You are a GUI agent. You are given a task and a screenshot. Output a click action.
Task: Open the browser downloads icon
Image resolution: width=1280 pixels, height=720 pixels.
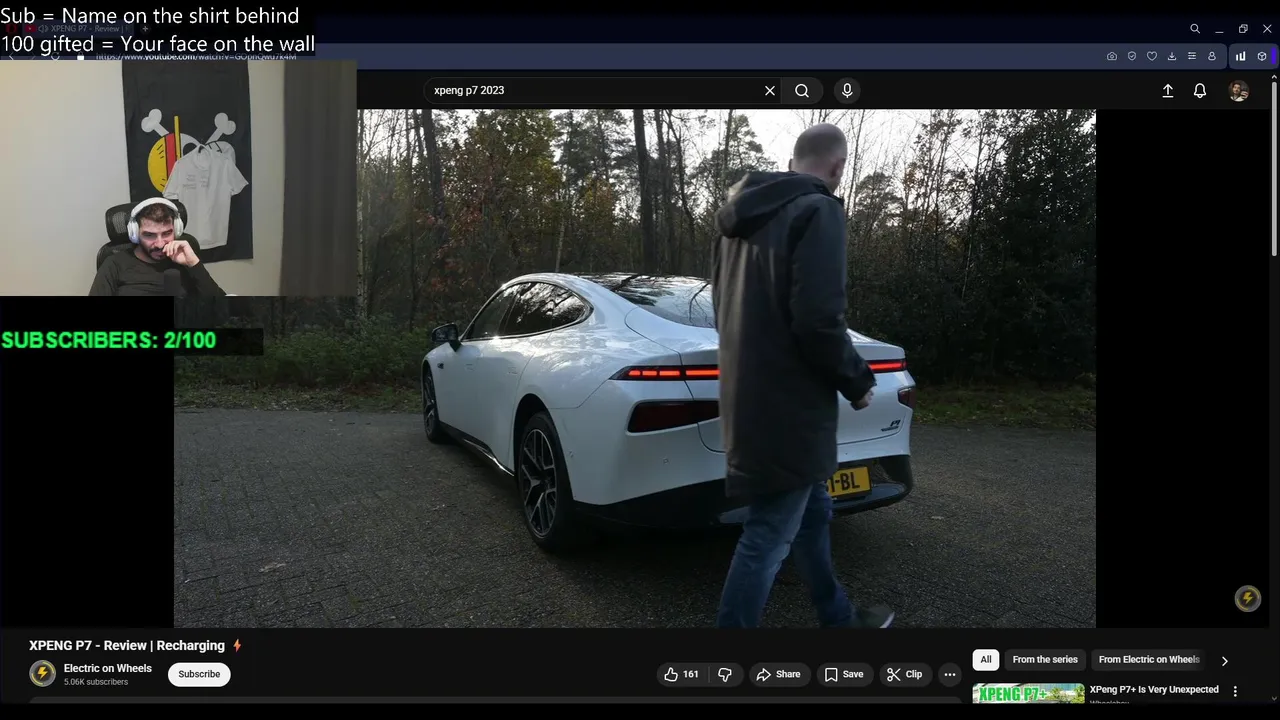1172,56
